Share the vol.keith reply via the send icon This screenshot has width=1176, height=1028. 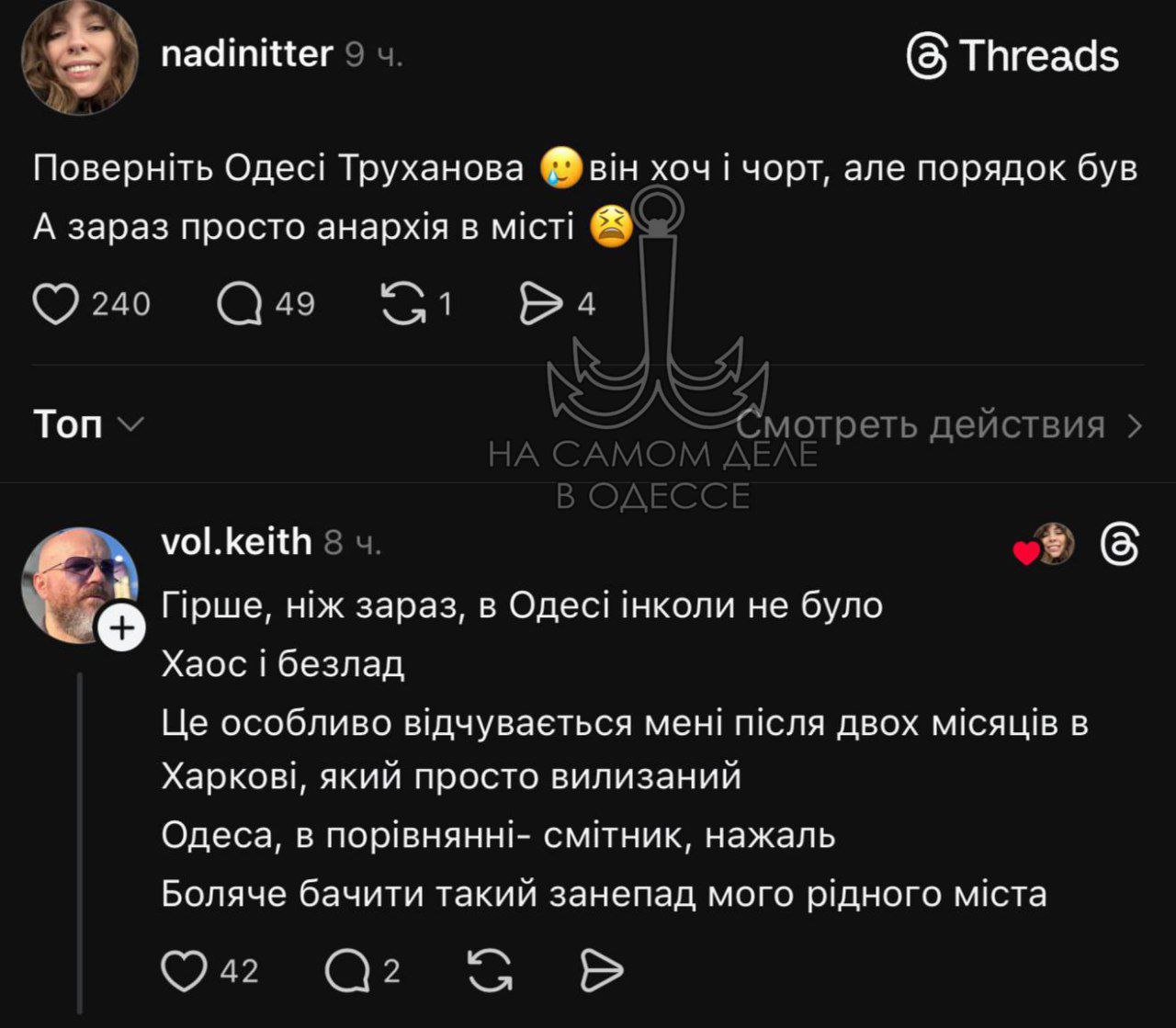(x=603, y=970)
